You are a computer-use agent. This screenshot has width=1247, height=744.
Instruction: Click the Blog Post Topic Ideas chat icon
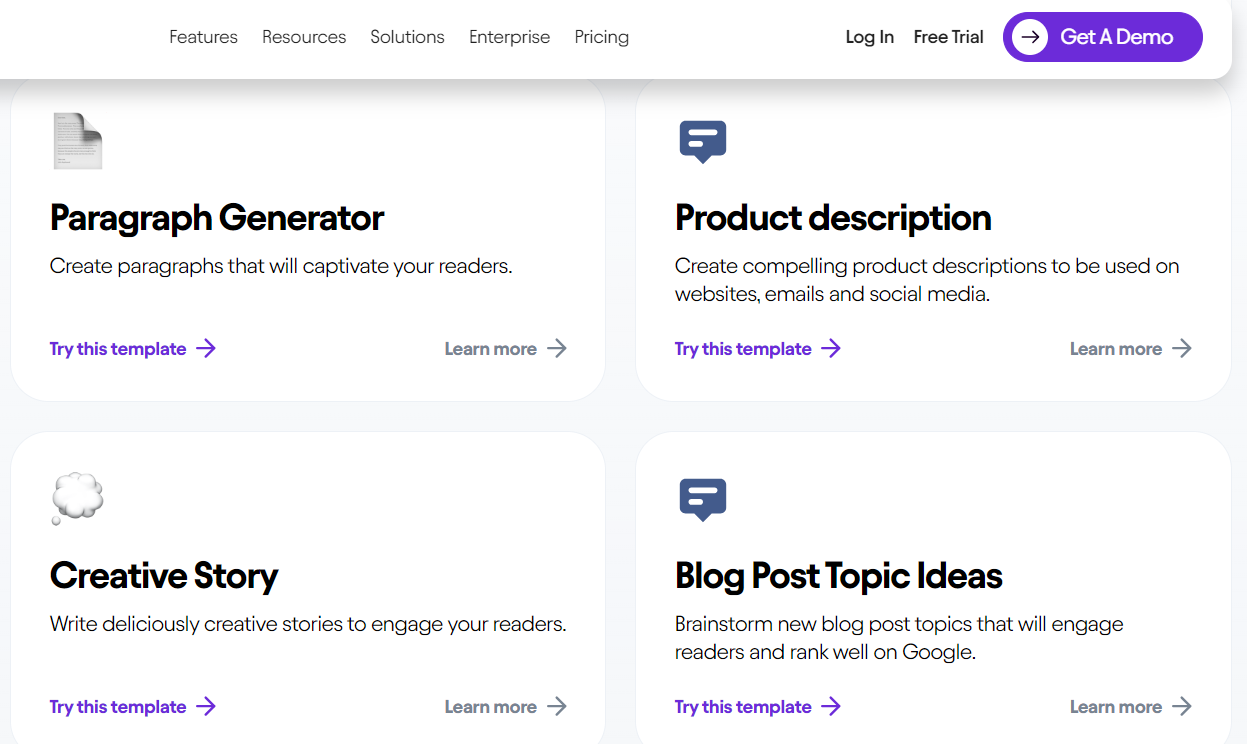coord(702,499)
